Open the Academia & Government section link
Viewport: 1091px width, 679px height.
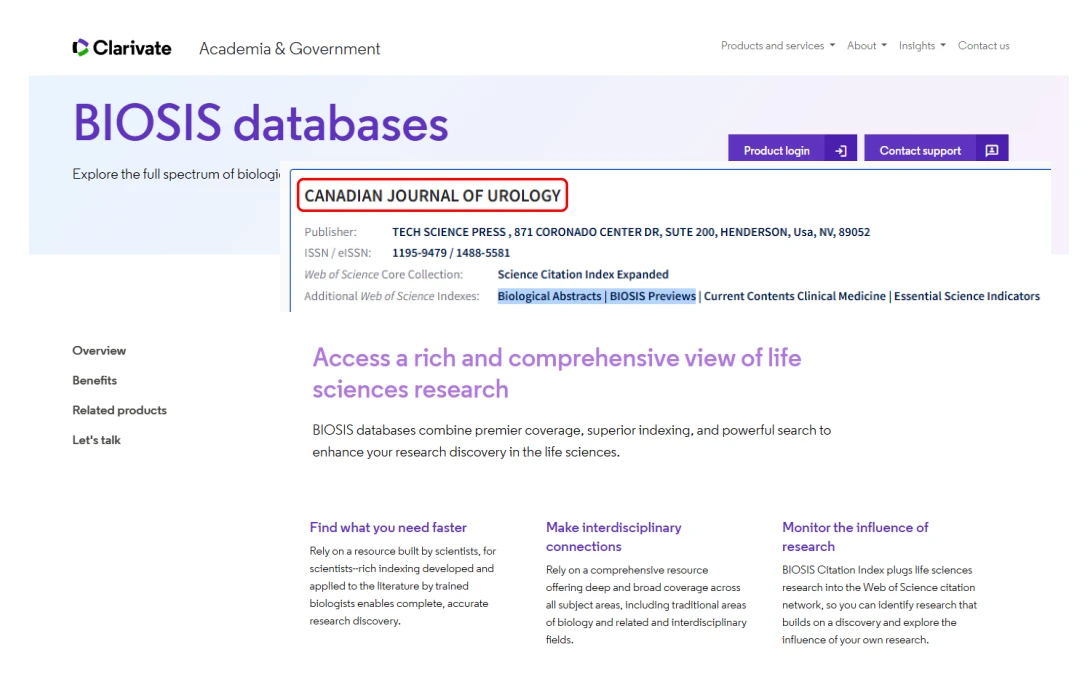click(289, 49)
